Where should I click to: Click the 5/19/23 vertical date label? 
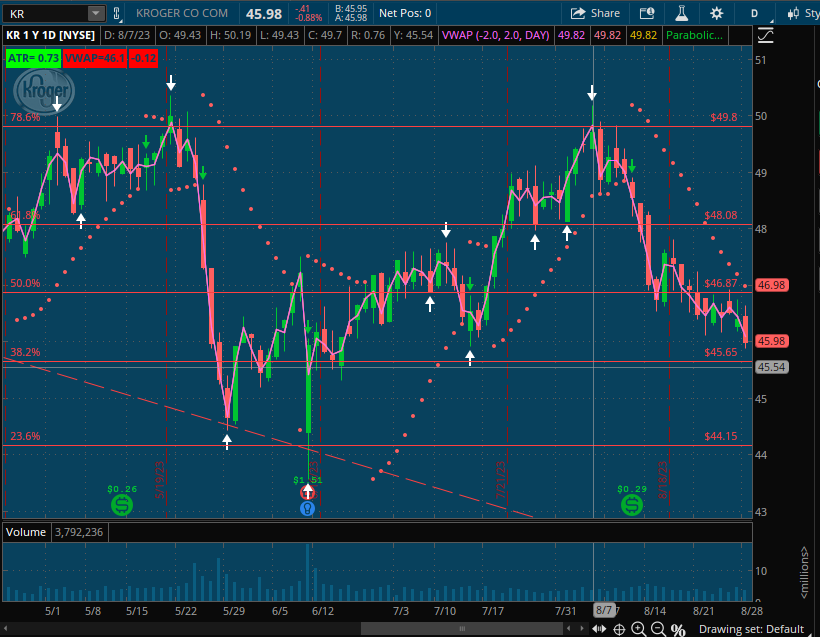pos(160,480)
